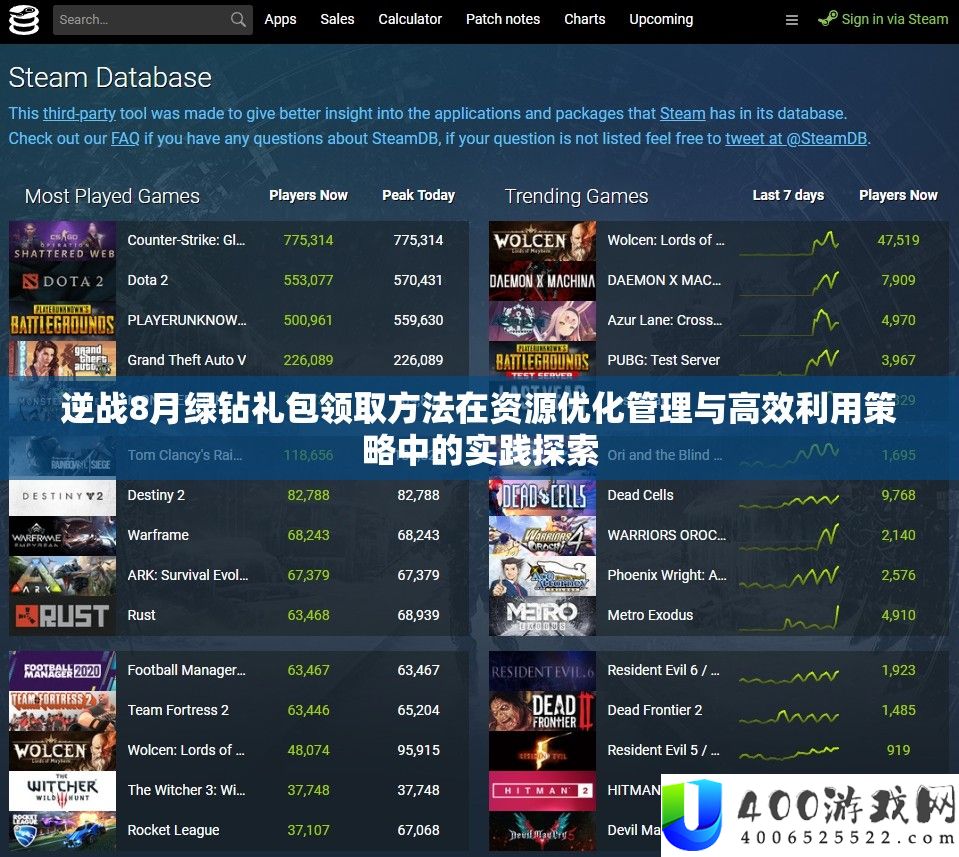
Task: Click the Wolcen last 7 days sparkline
Action: (x=789, y=243)
